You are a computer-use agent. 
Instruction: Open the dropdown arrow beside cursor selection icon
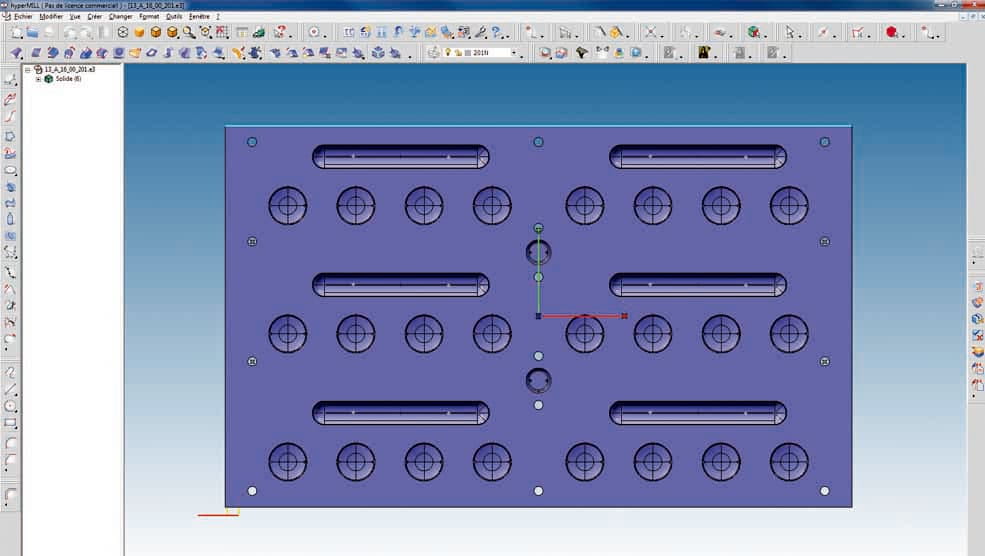click(801, 35)
